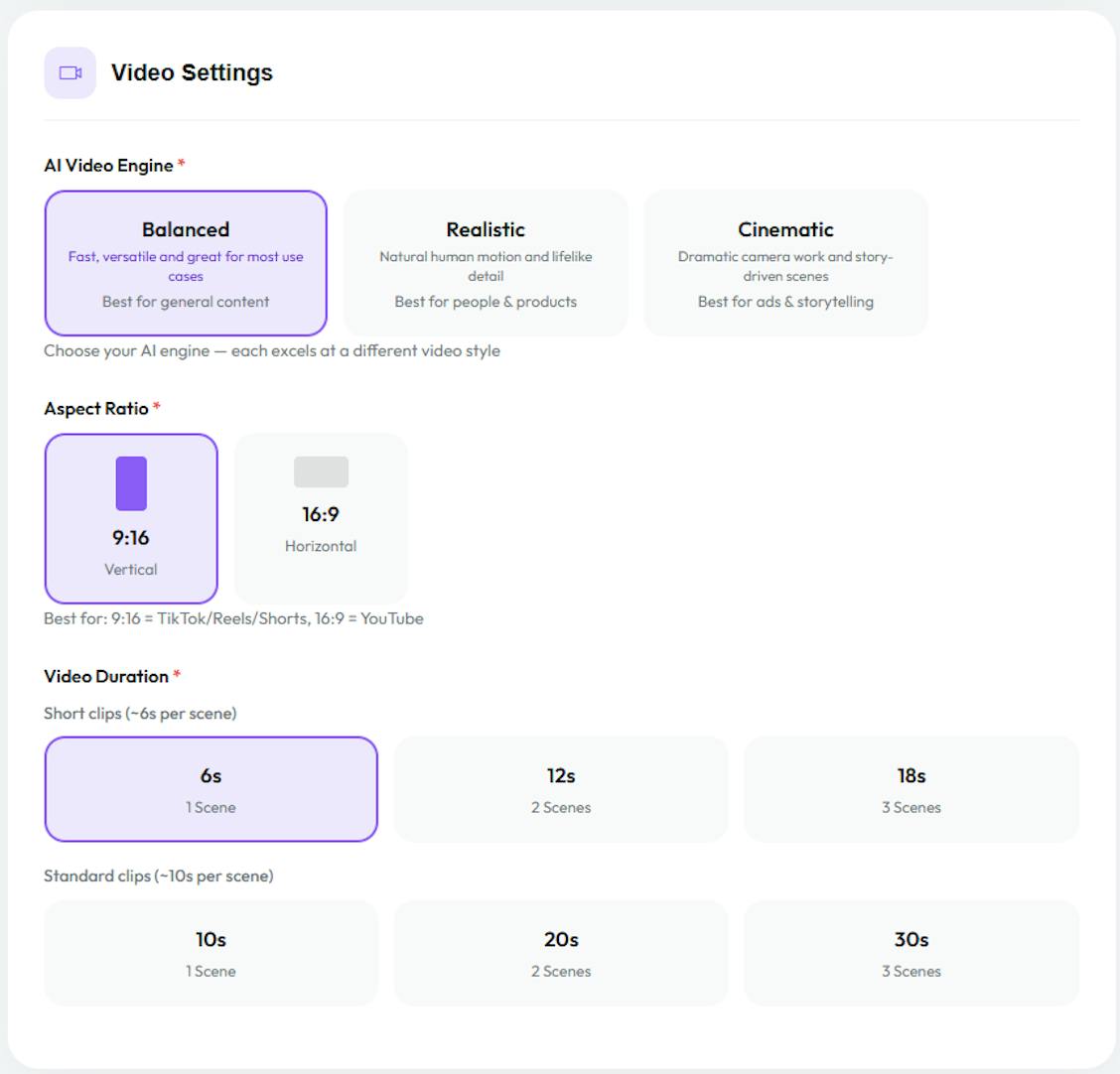Select the Balanced AI video engine
The width and height of the screenshot is (1120, 1074).
click(186, 263)
